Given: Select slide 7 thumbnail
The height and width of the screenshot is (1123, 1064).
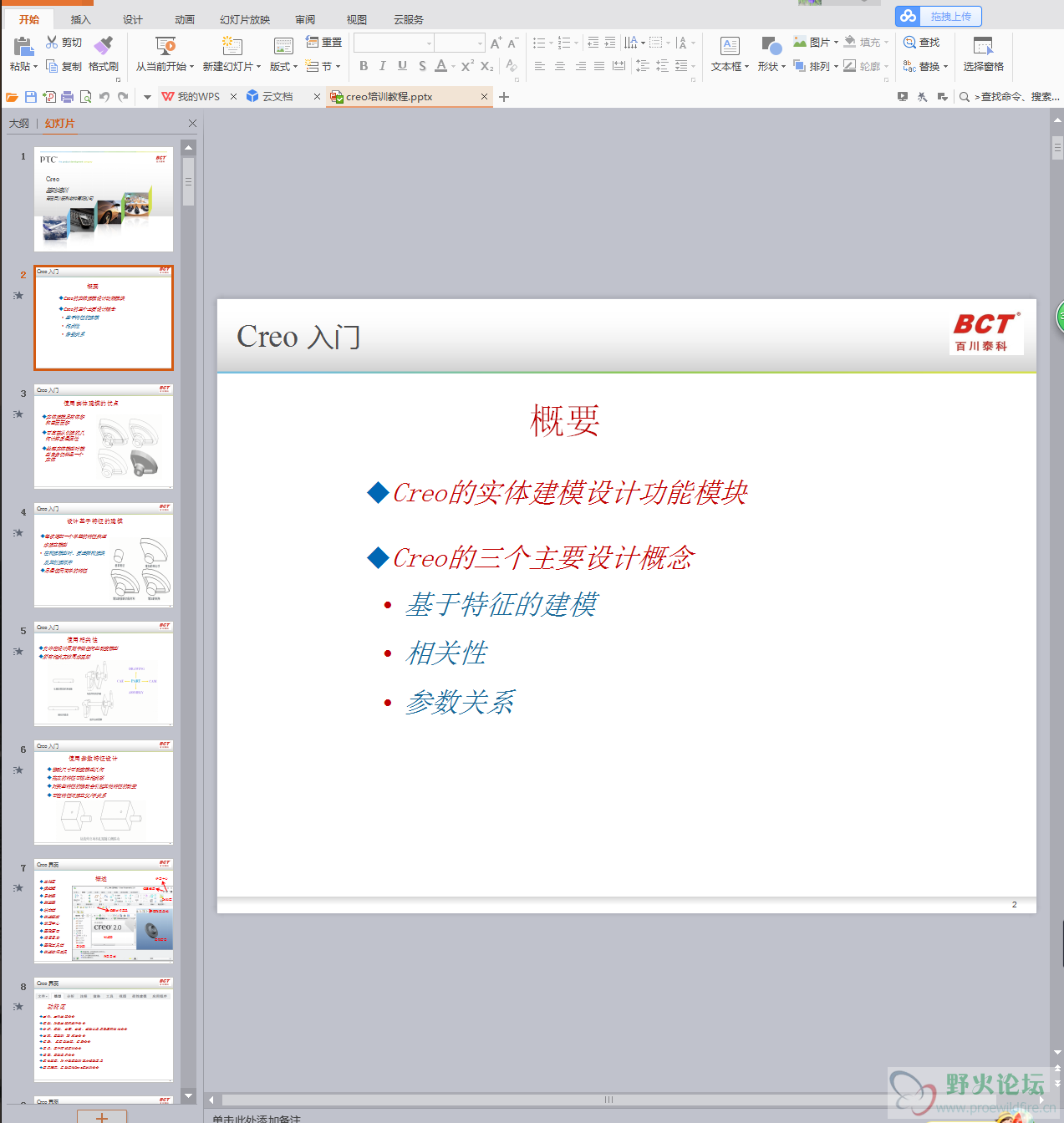Looking at the screenshot, I should coord(104,912).
